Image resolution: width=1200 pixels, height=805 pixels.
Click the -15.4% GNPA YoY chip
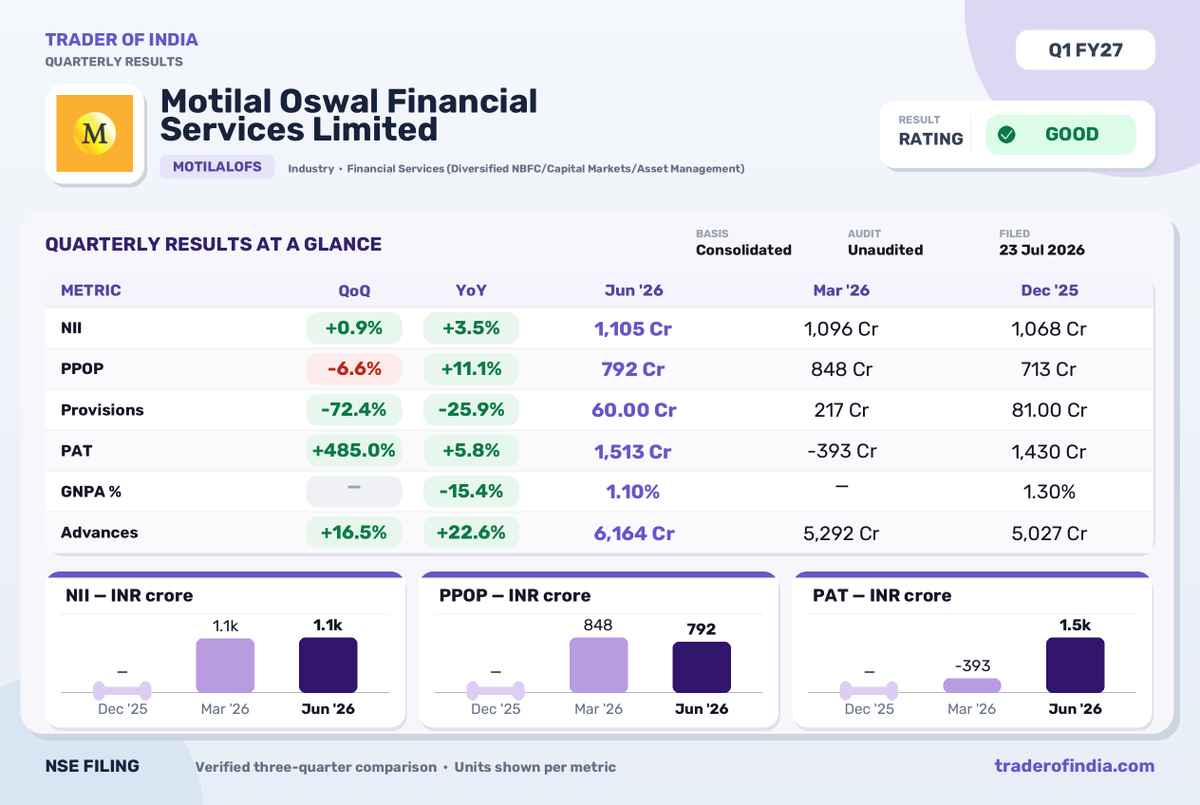[471, 491]
